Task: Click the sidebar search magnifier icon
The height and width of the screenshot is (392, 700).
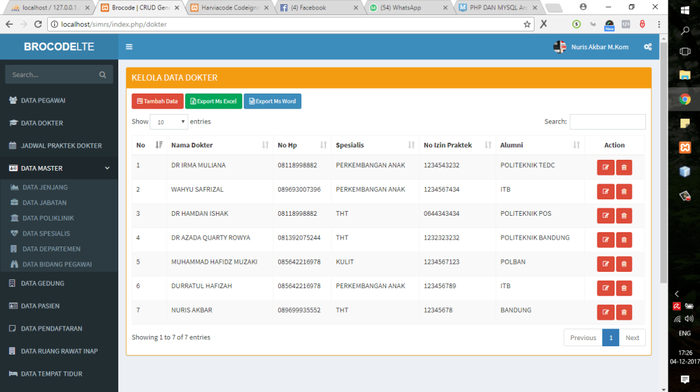Action: [103, 75]
